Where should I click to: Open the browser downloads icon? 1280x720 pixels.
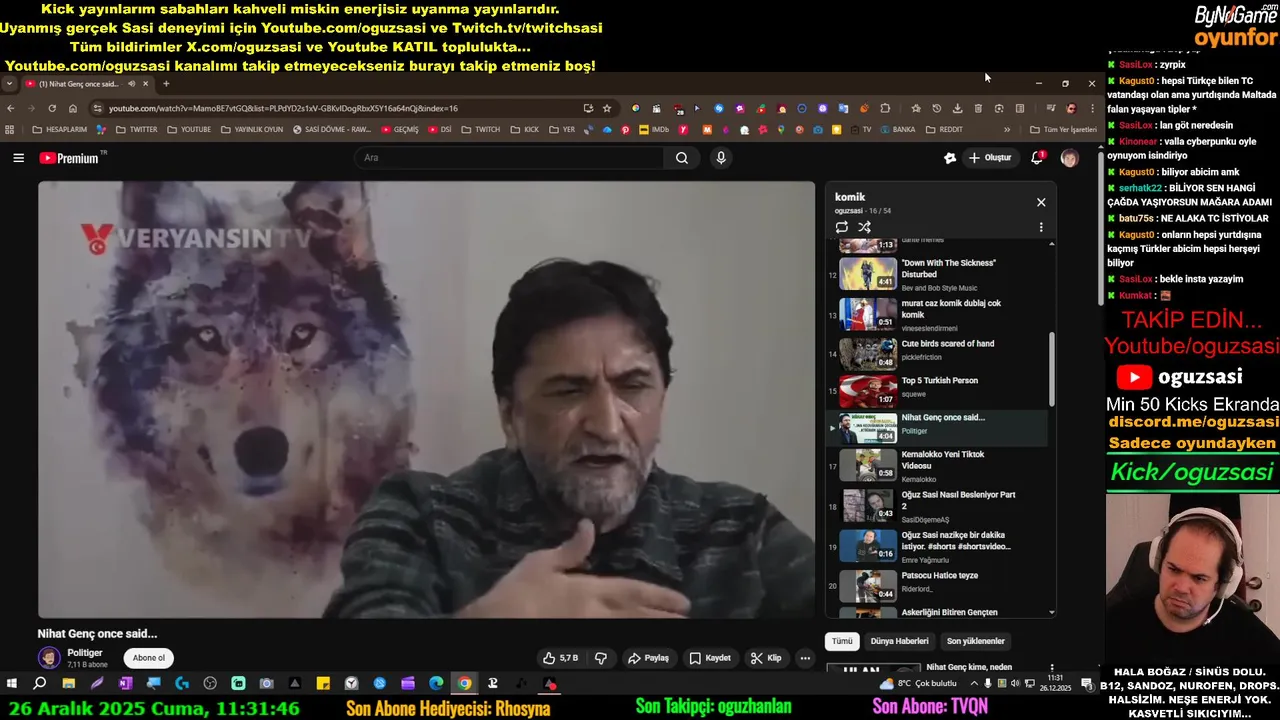click(x=957, y=108)
